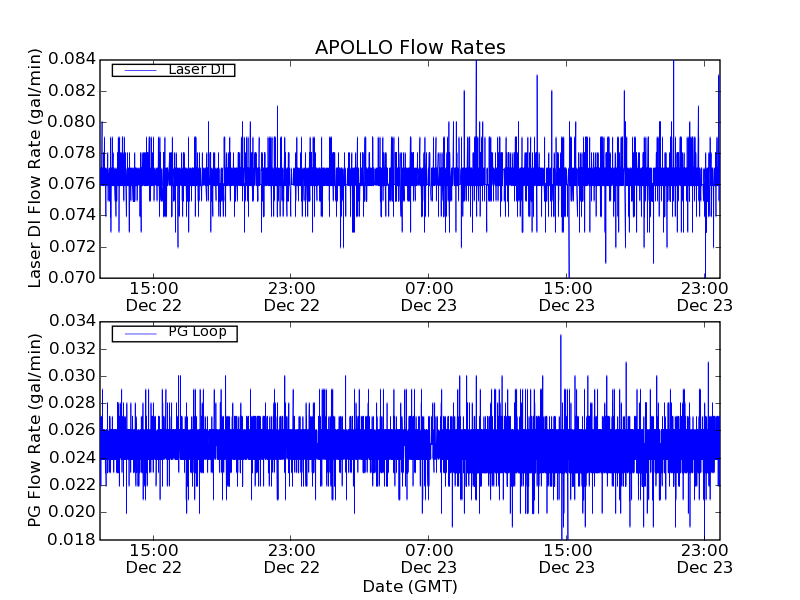Screen dimensions: 800x600
Task: Click the Laser DI Flow Rate axis label
Action: coord(35,168)
